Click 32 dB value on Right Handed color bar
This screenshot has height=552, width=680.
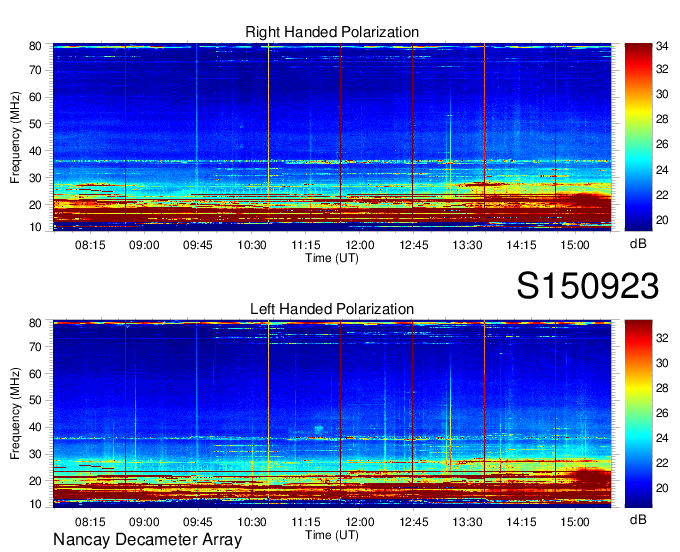pos(662,69)
